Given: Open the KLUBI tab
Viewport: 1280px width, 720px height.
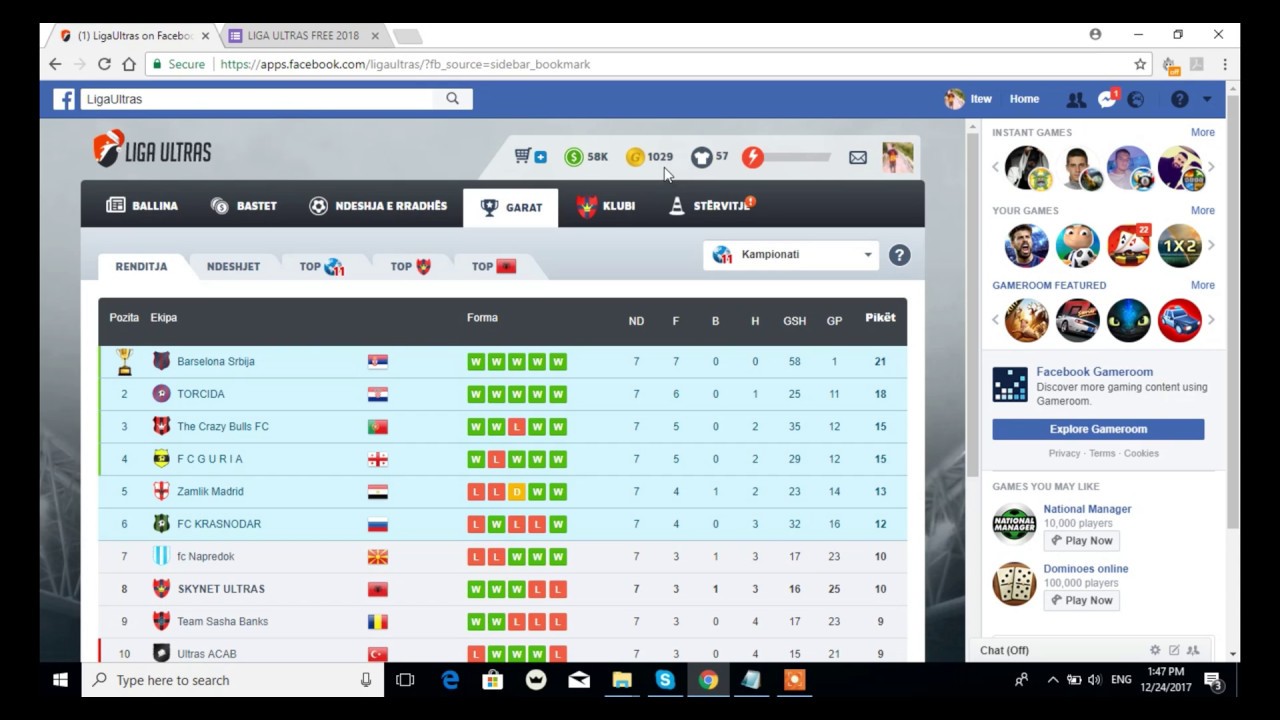Looking at the screenshot, I should point(606,206).
